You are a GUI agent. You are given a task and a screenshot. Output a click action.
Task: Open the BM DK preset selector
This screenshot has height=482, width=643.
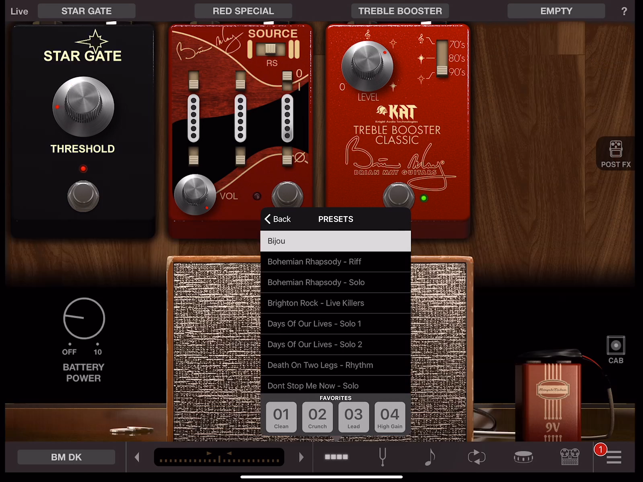pyautogui.click(x=66, y=457)
